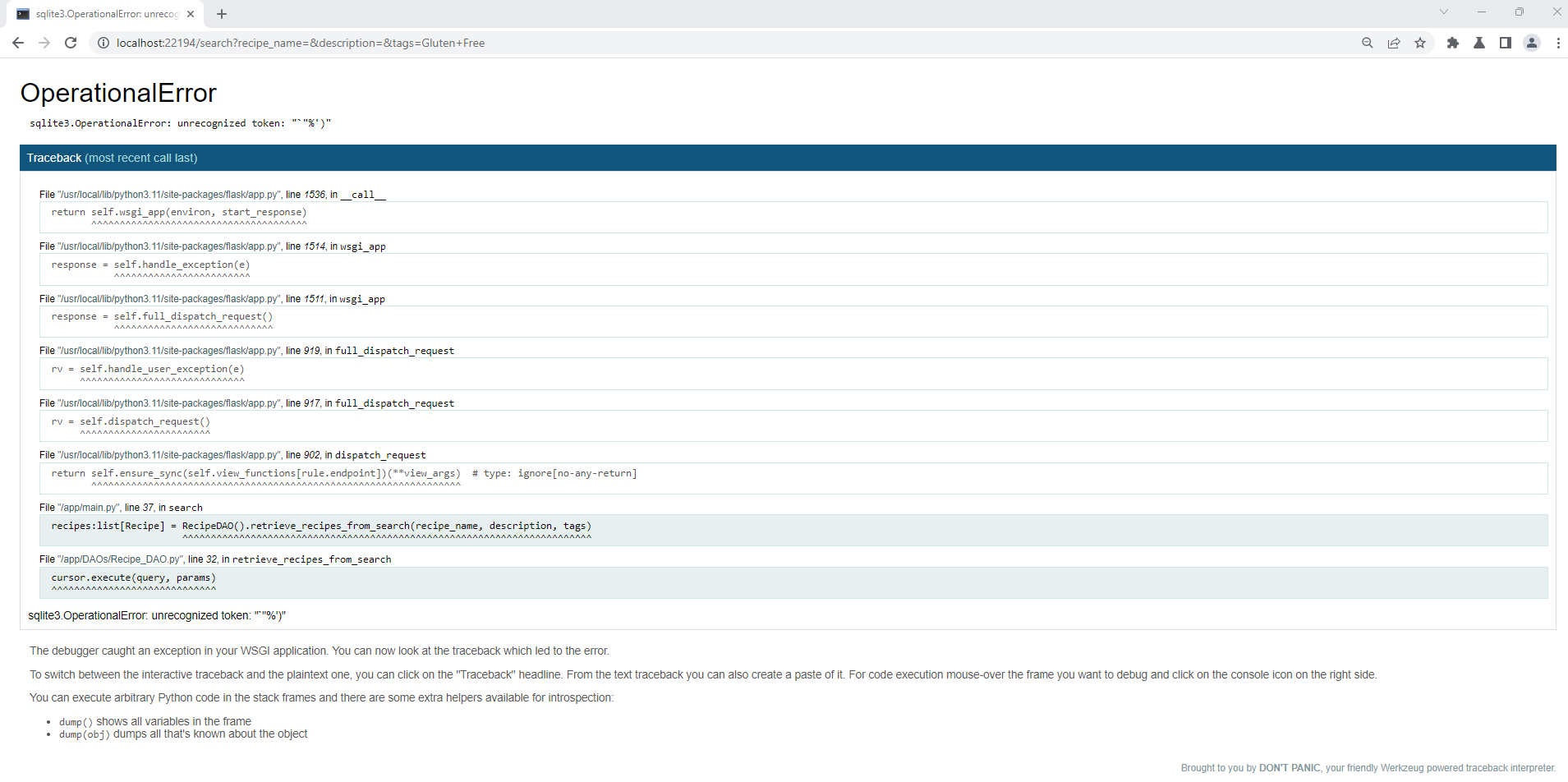This screenshot has width=1568, height=782.
Task: Minimize the browser window
Action: pos(1482,11)
